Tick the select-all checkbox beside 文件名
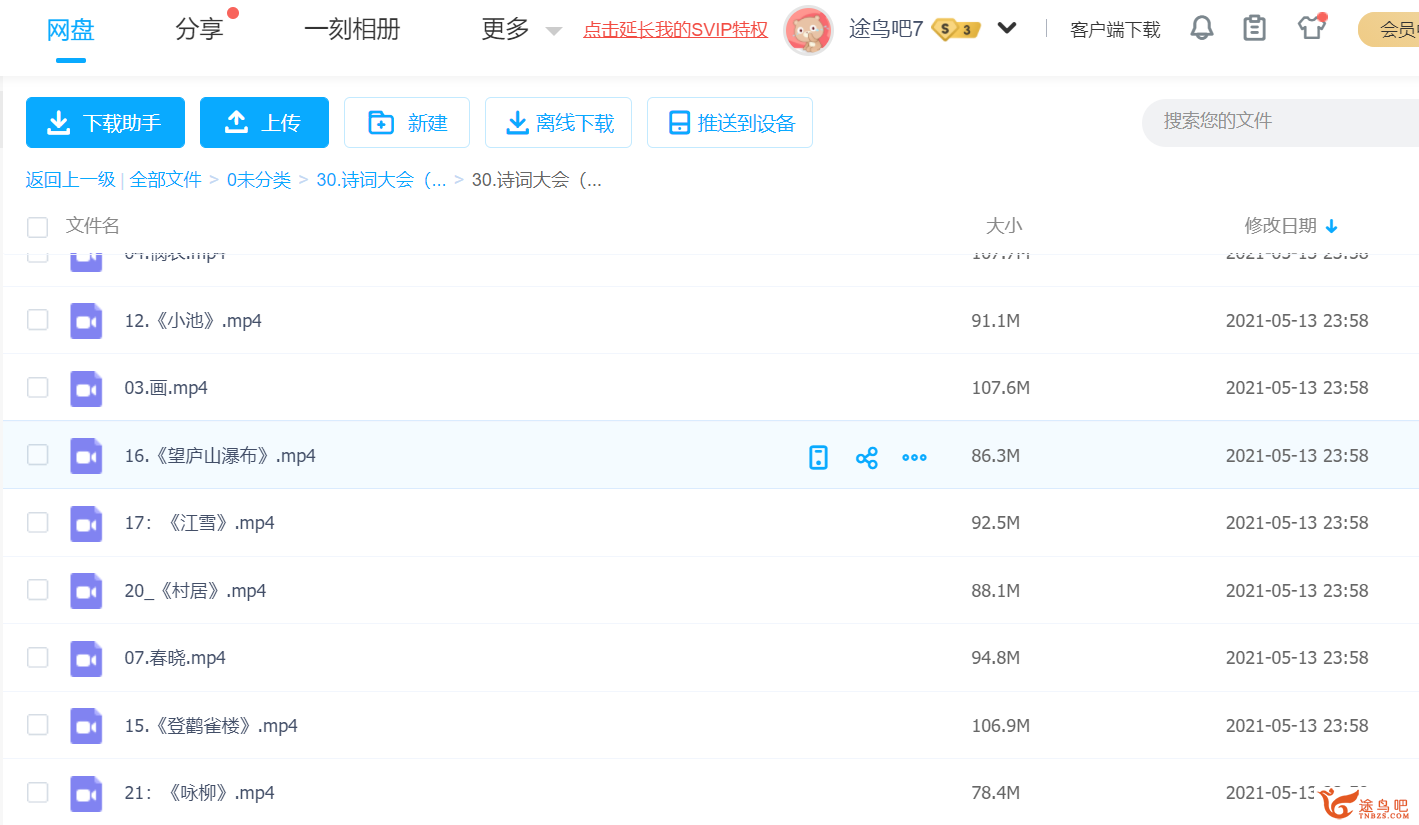This screenshot has width=1419, height=825. [x=37, y=227]
